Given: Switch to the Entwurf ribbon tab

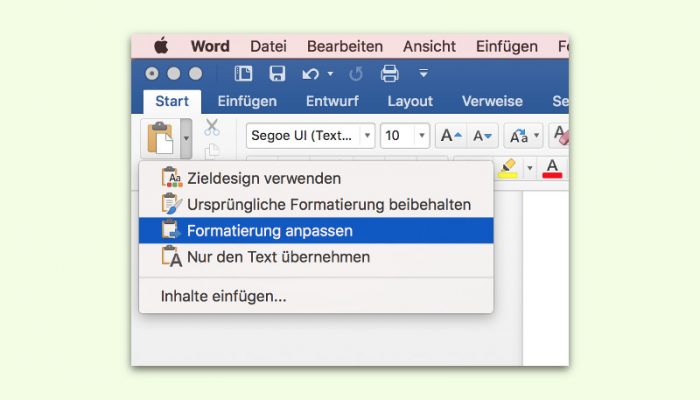Looking at the screenshot, I should pos(332,101).
